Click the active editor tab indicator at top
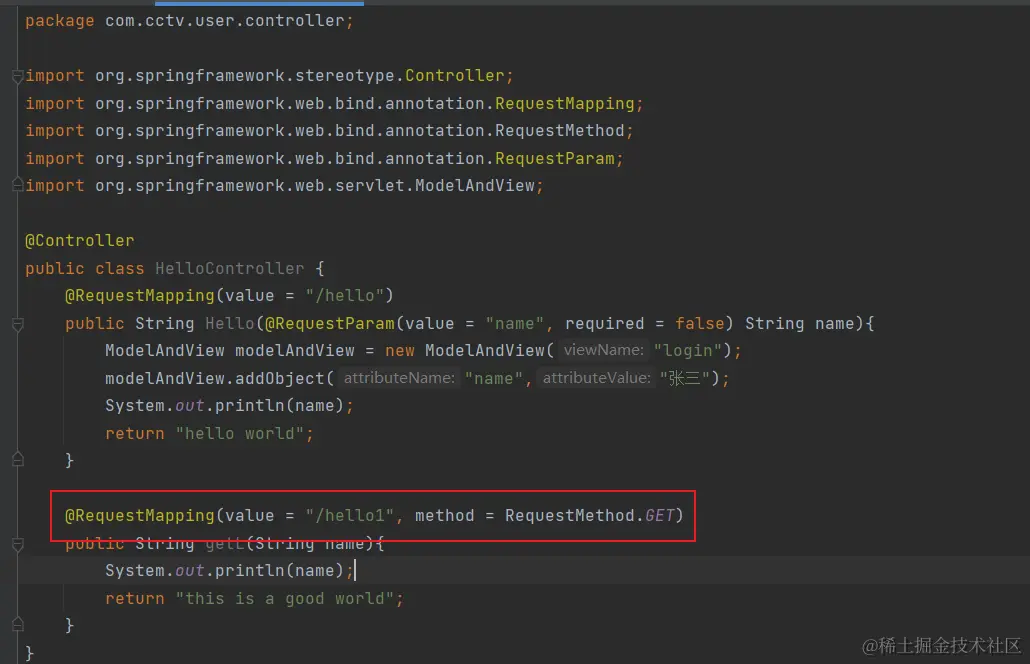This screenshot has width=1030, height=664. coord(259,3)
